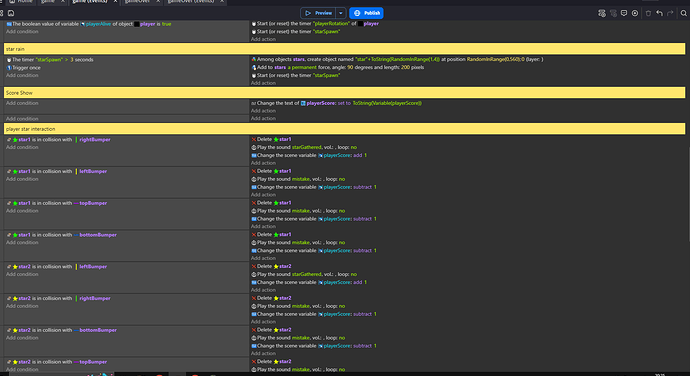
Task: Click the Add a new event icon
Action: pyautogui.click(x=602, y=13)
